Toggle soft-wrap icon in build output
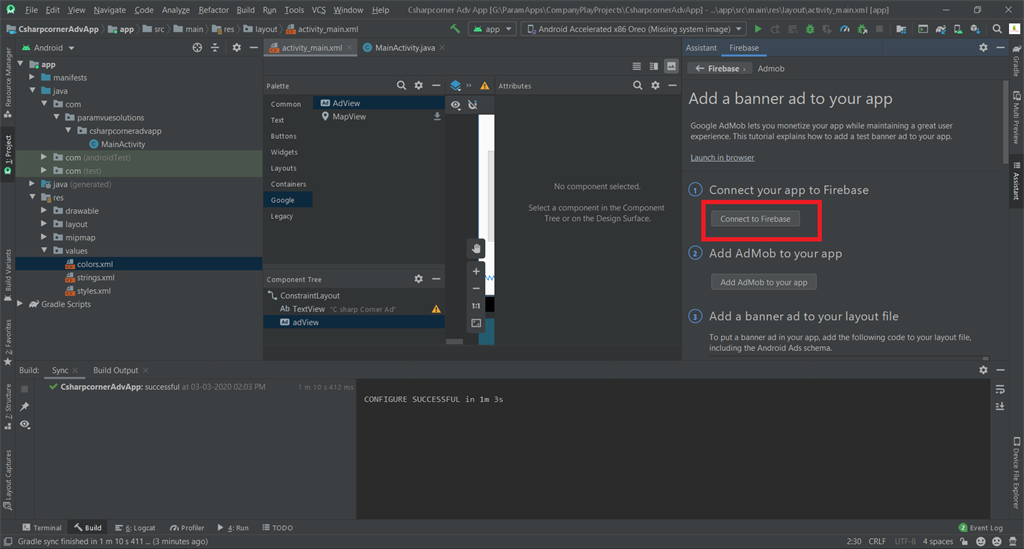This screenshot has height=549, width=1024. pyautogui.click(x=1000, y=390)
